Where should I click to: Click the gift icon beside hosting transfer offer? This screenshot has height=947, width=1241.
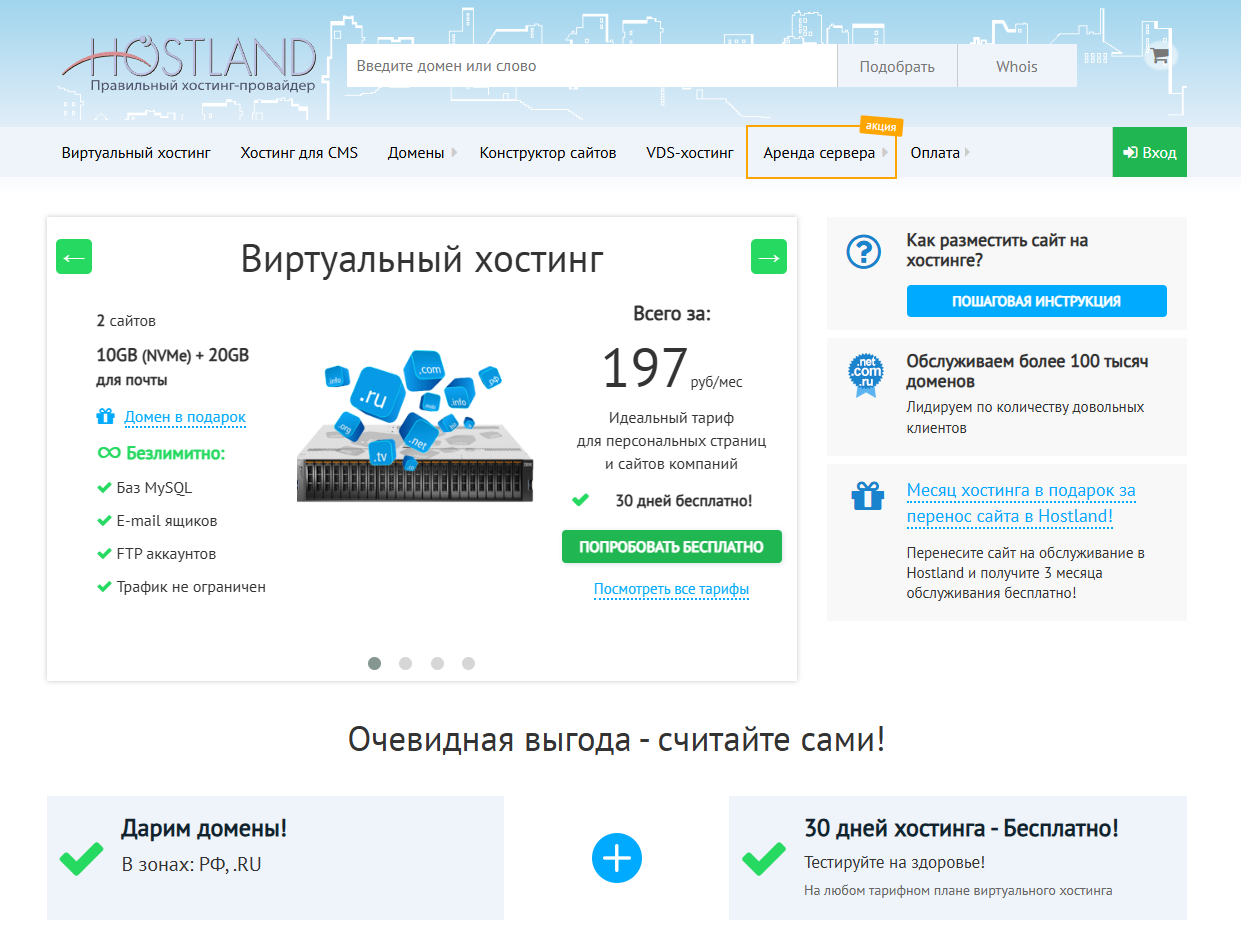click(867, 496)
